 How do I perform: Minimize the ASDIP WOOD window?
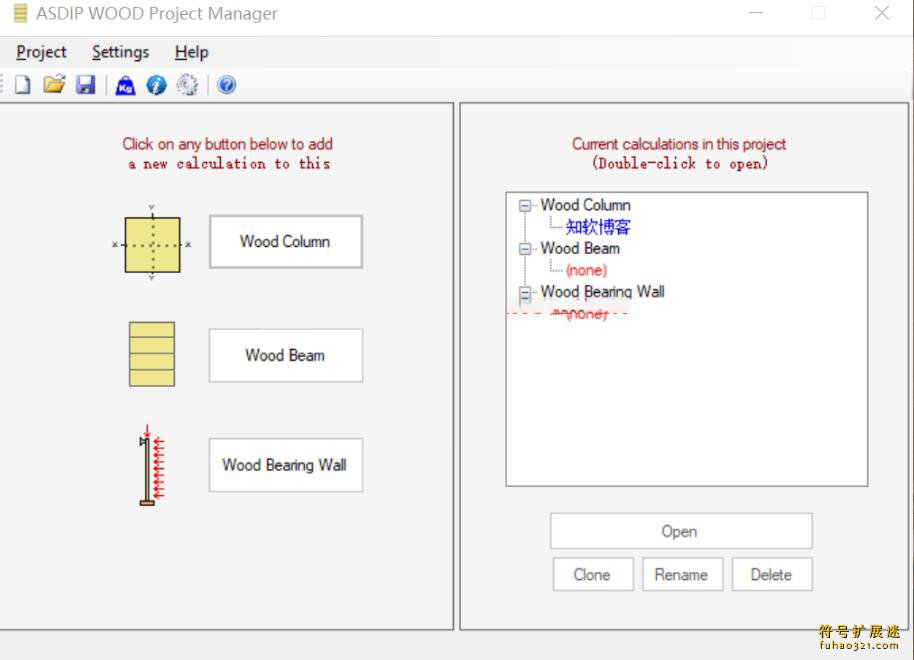[x=756, y=13]
